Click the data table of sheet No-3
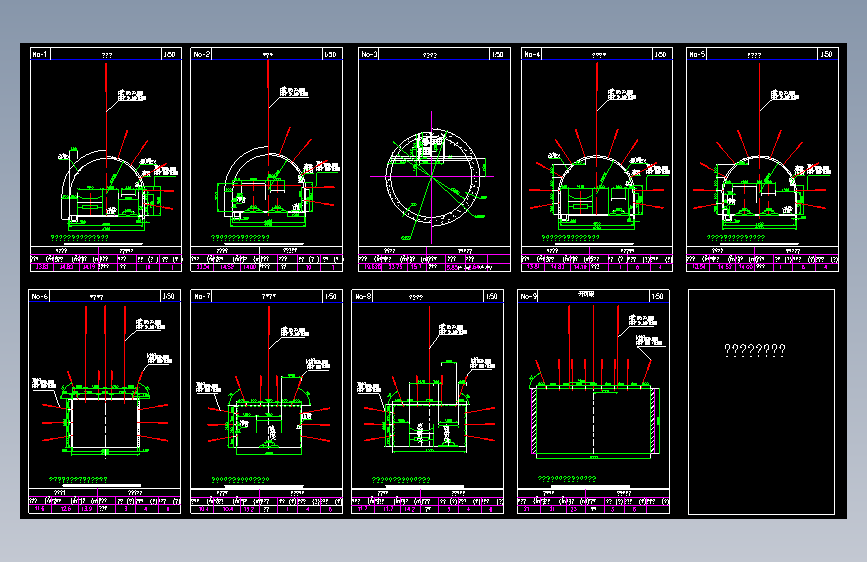This screenshot has width=867, height=562. point(434,259)
